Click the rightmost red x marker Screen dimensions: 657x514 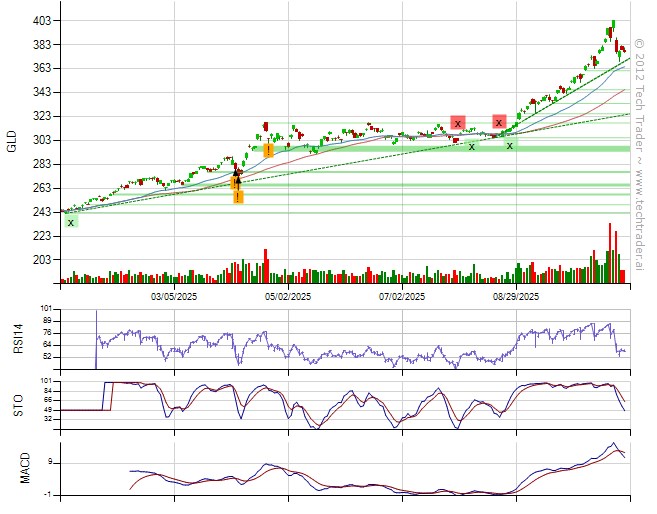click(x=499, y=122)
